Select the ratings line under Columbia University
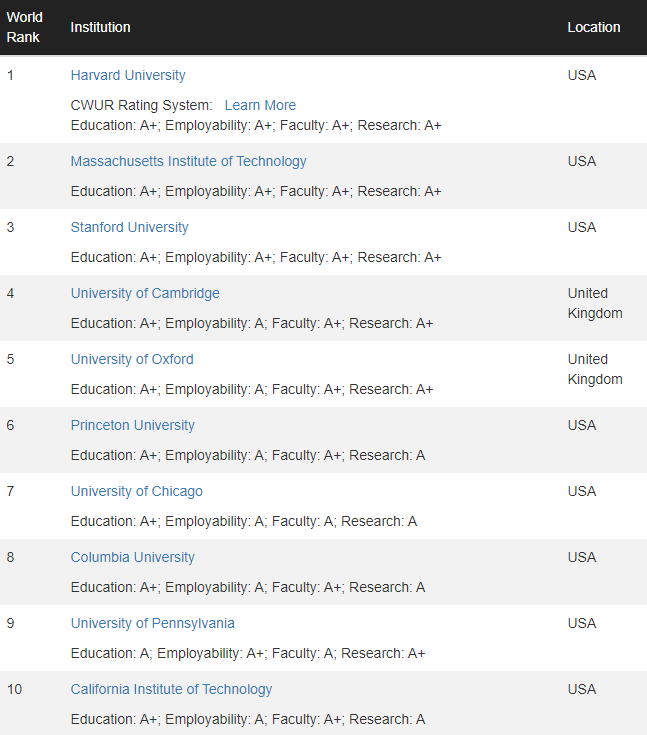The height and width of the screenshot is (735, 647). coord(248,587)
